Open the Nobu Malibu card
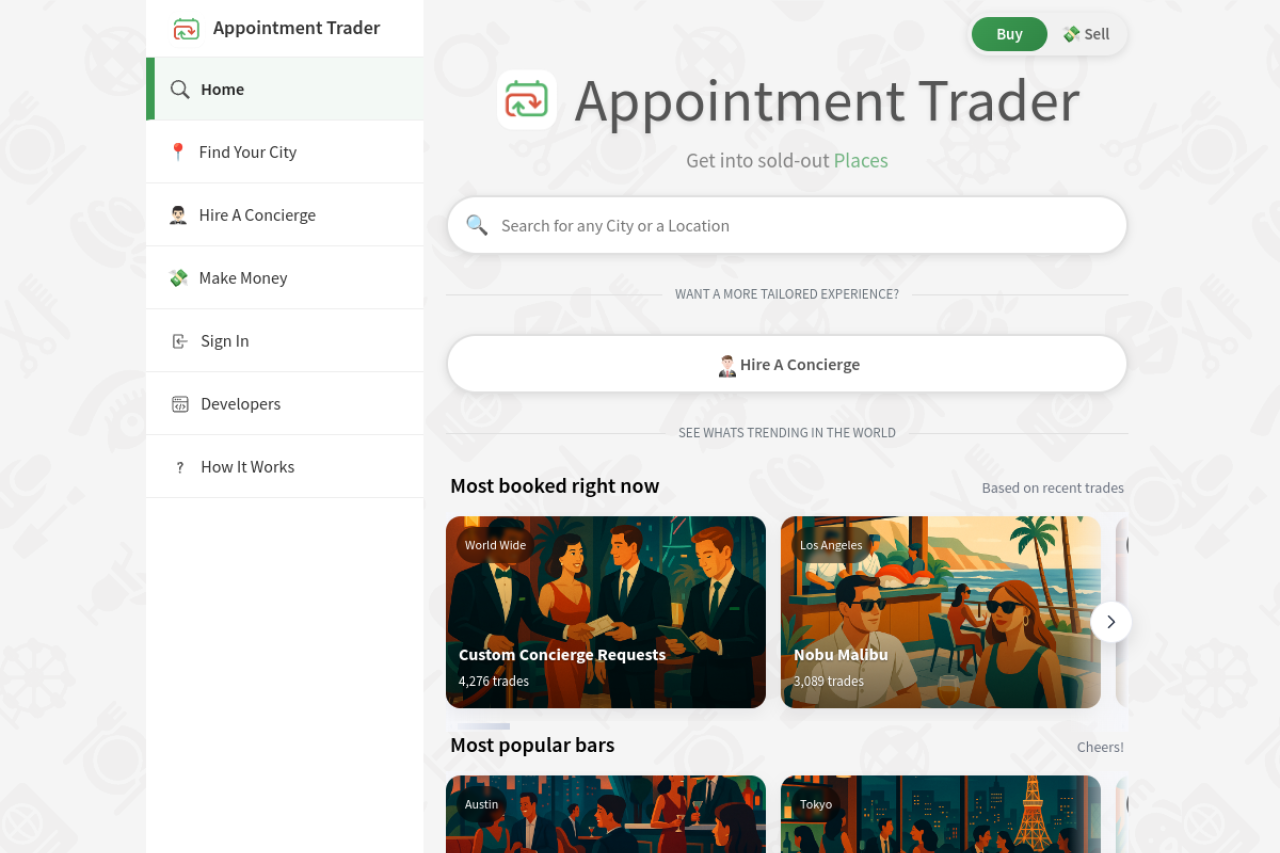The width and height of the screenshot is (1280, 853). click(941, 612)
